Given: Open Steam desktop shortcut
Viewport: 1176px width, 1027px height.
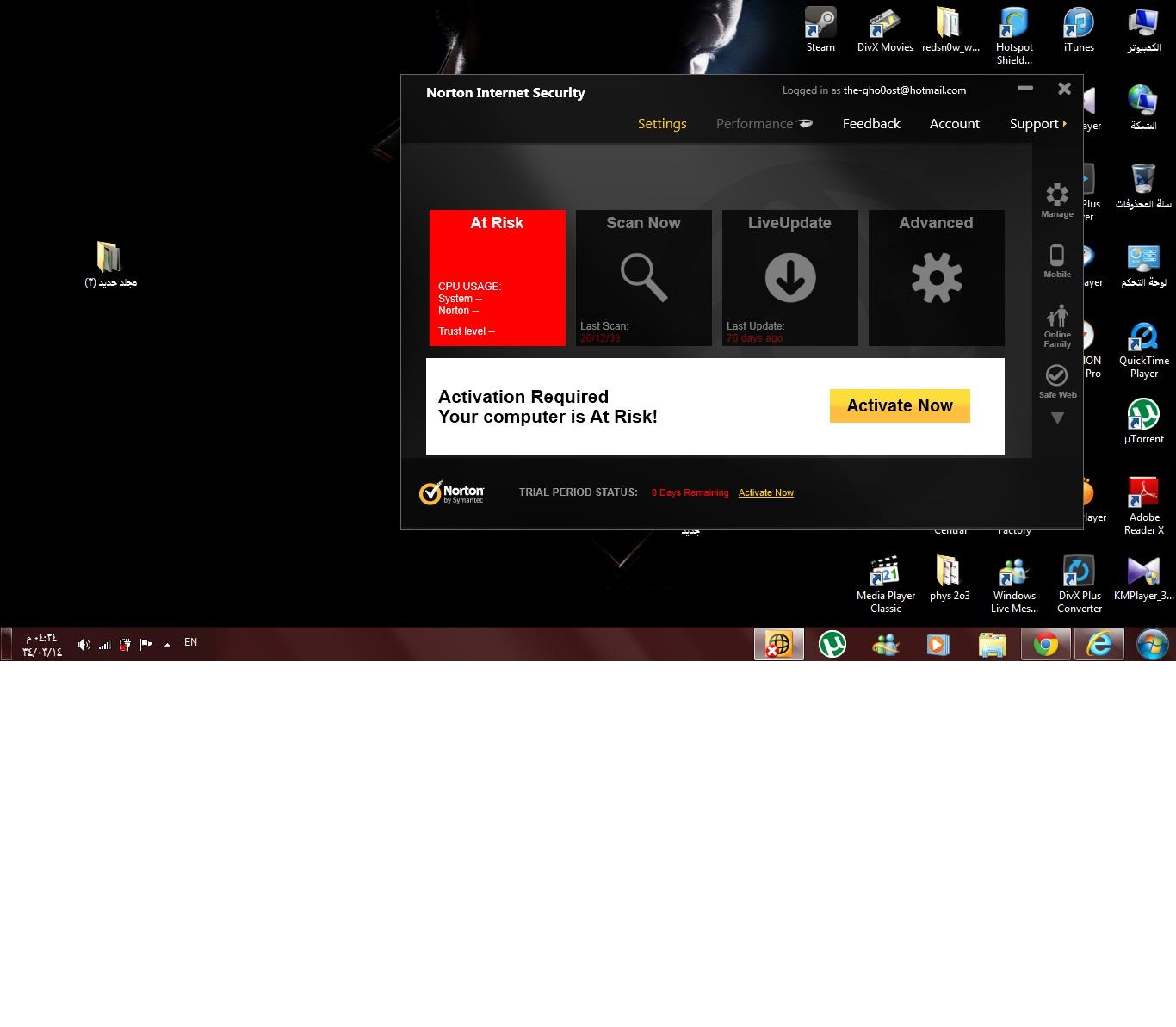Looking at the screenshot, I should 820,30.
